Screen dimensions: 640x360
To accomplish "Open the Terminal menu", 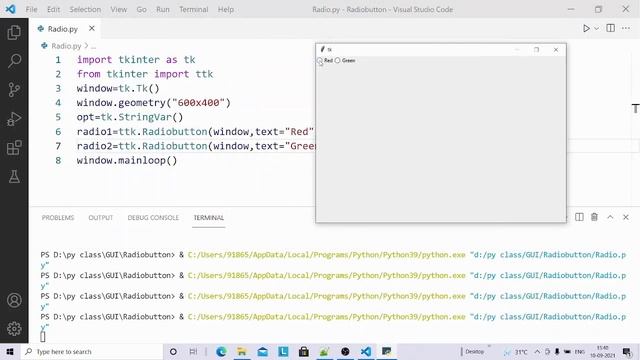I will [x=193, y=9].
